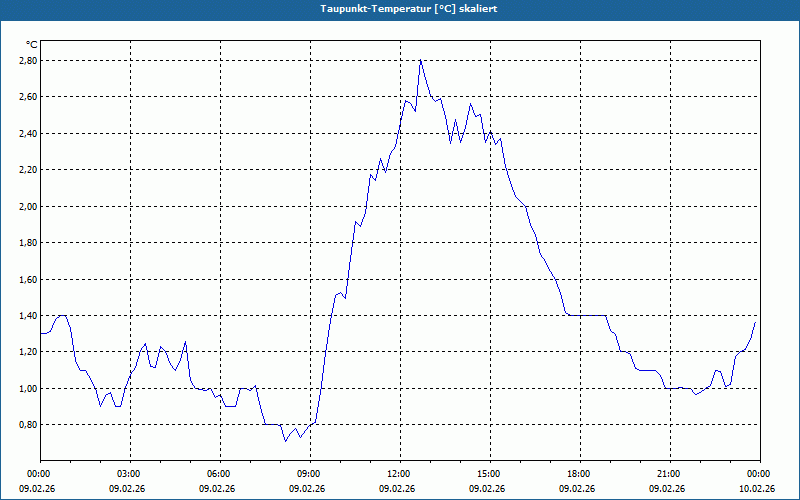
Task: Select the 1,60 y-axis label
Action: tap(28, 280)
